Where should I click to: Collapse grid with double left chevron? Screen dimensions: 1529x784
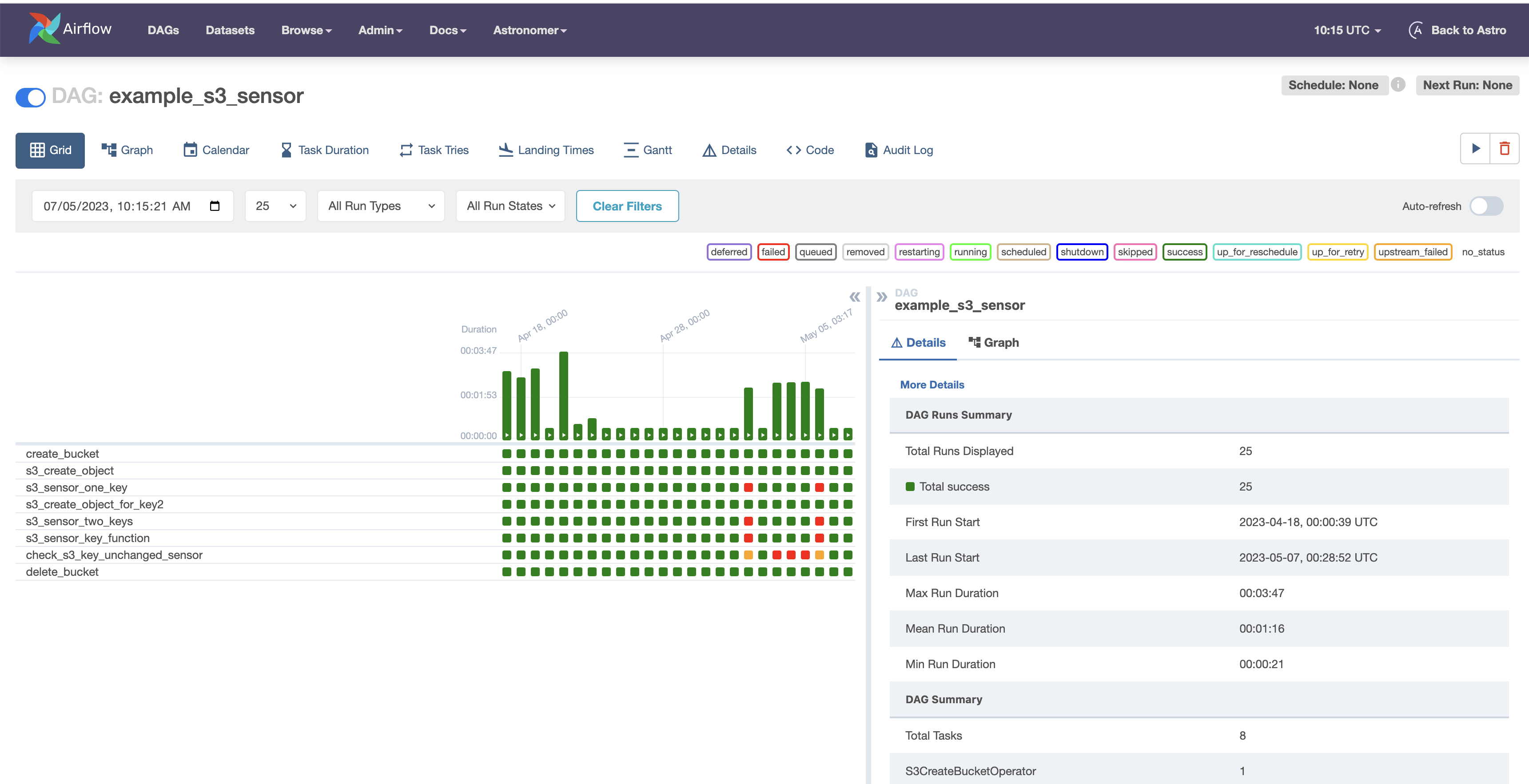click(x=855, y=297)
